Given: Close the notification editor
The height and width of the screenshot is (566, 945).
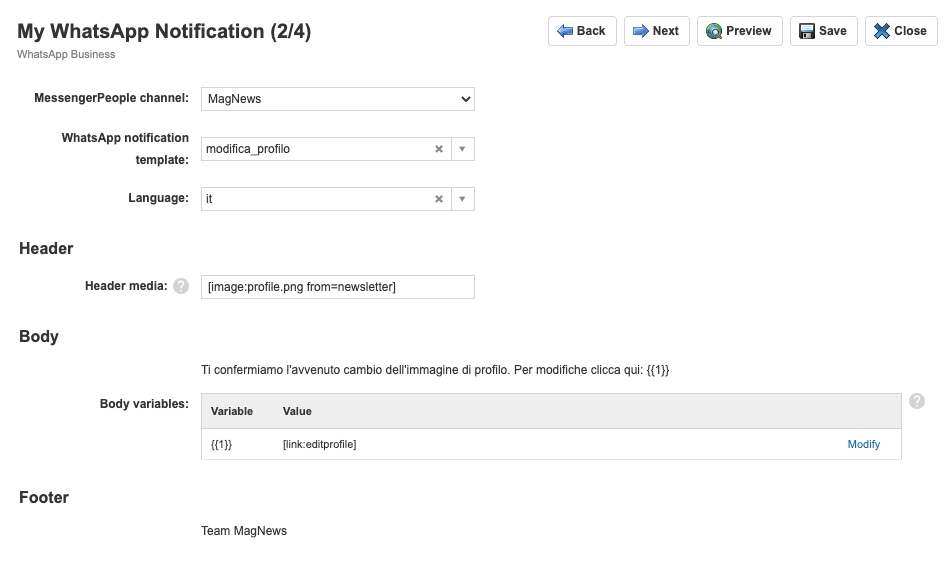Looking at the screenshot, I should pos(900,31).
